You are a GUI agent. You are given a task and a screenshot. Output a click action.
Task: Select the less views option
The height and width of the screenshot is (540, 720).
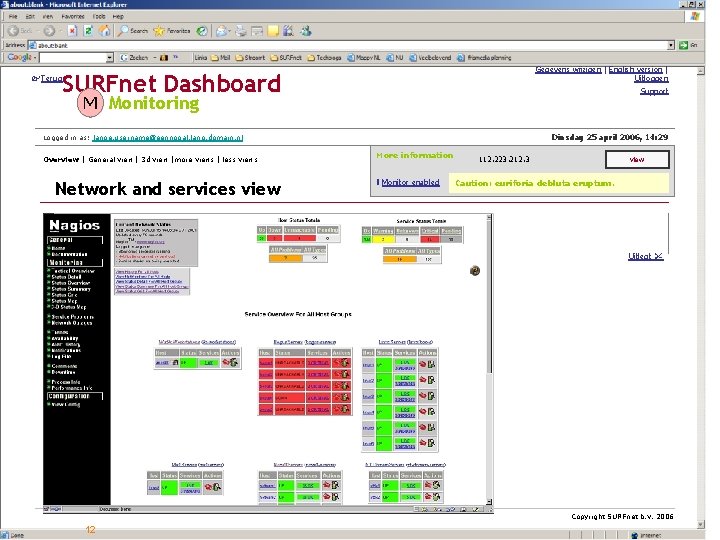coord(240,160)
